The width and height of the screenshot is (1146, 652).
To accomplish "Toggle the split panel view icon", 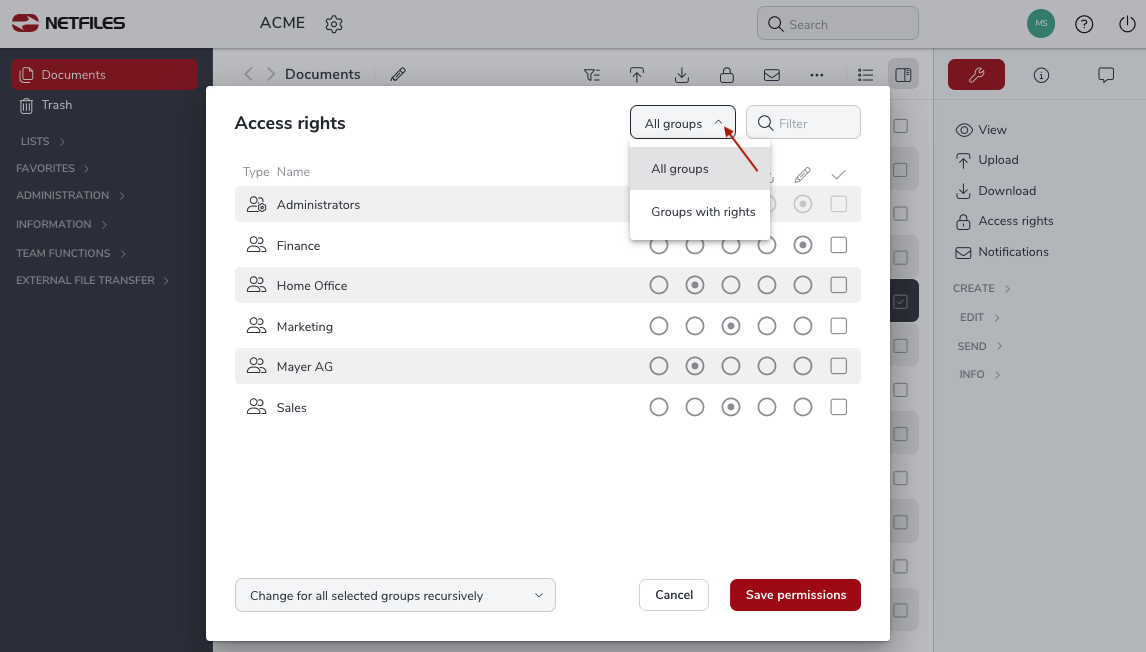I will pos(903,75).
